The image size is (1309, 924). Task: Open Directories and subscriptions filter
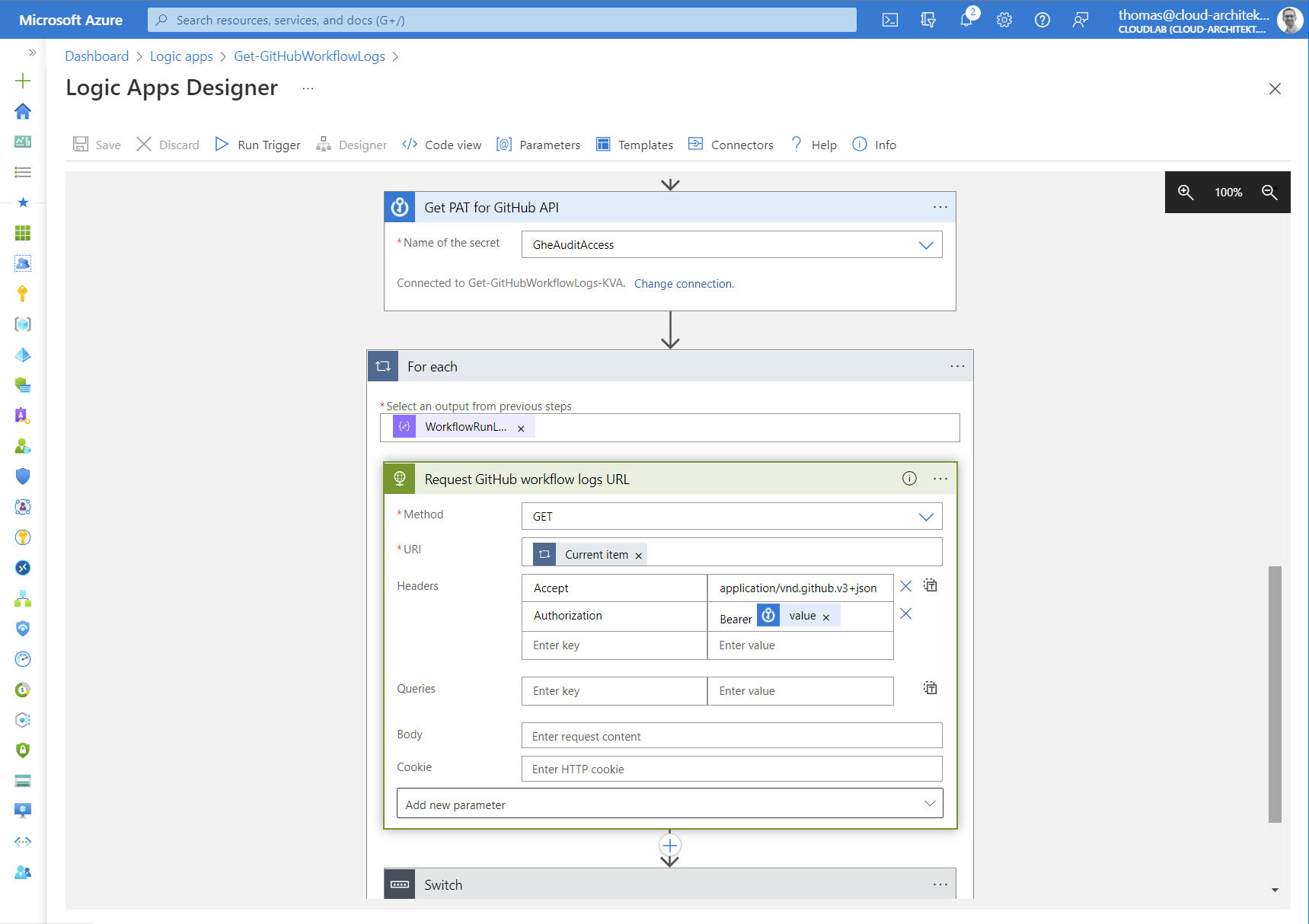(x=928, y=20)
